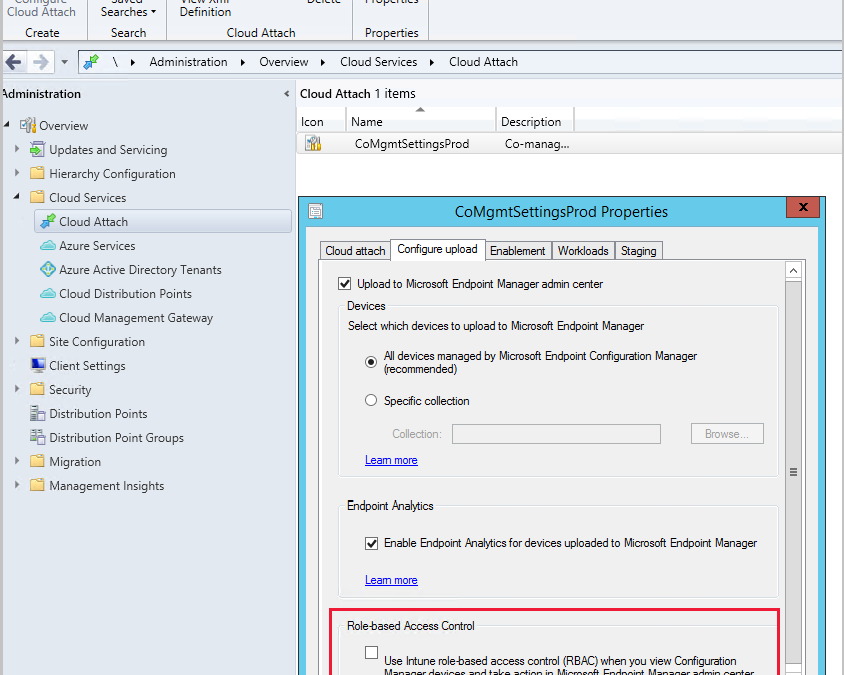This screenshot has height=675, width=844.
Task: Click the Cloud Management Gateway icon
Action: [48, 318]
